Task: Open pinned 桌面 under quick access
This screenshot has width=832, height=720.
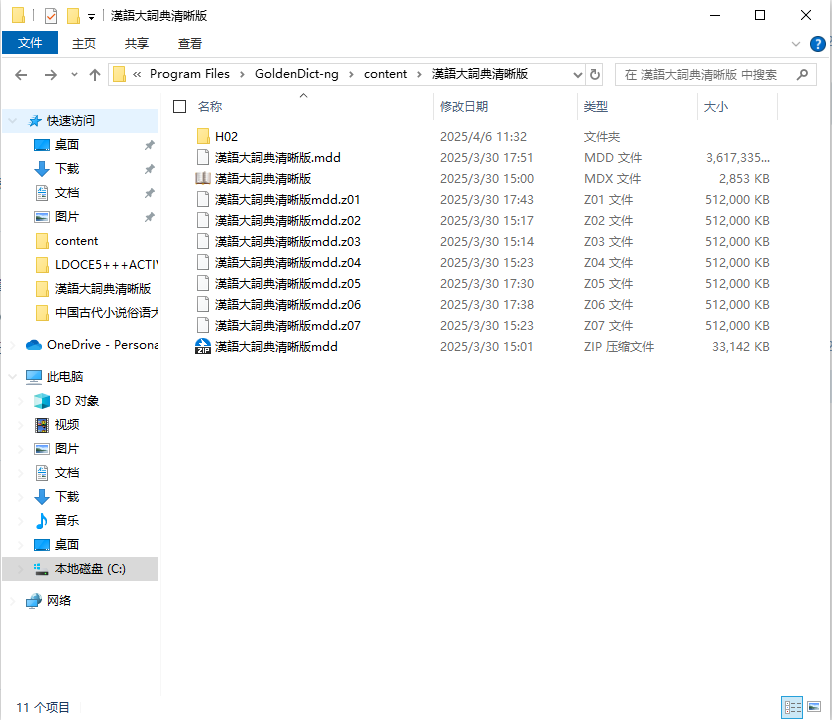Action: [x=67, y=145]
